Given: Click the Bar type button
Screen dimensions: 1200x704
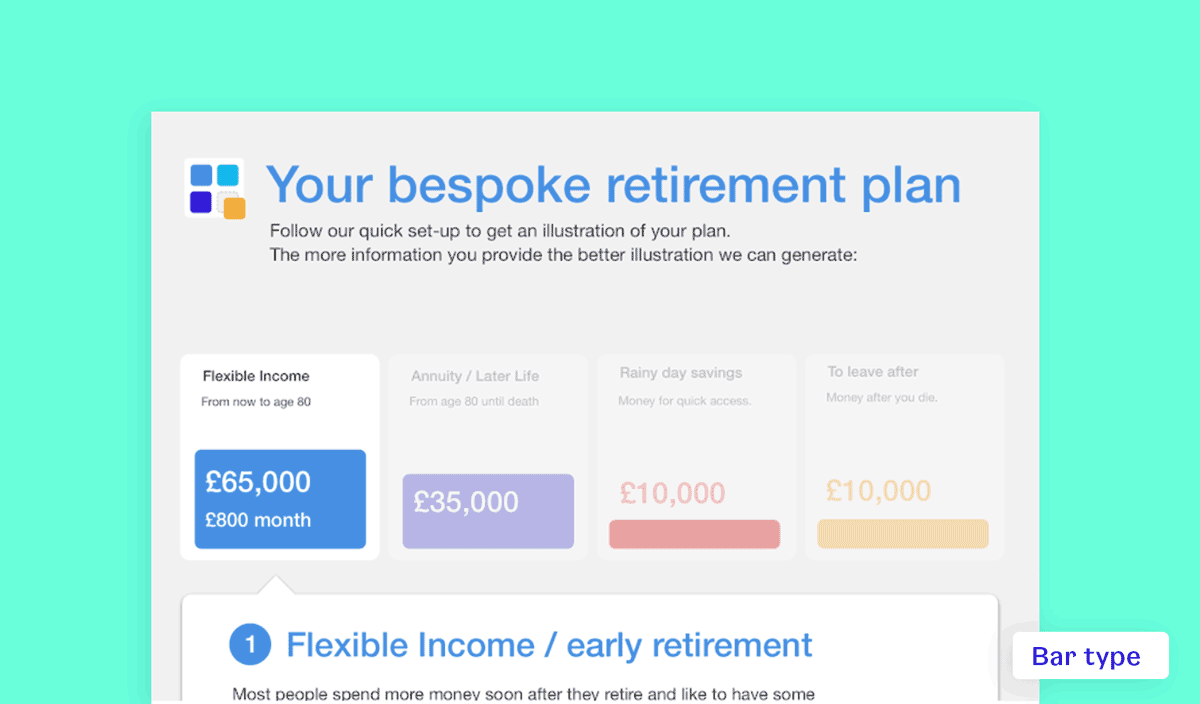Looking at the screenshot, I should (x=1090, y=656).
